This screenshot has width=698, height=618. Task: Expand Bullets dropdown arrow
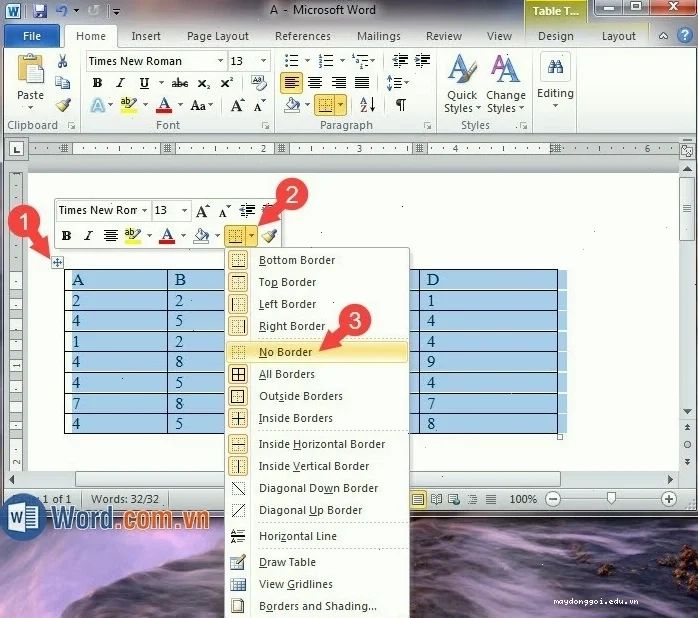[x=307, y=61]
